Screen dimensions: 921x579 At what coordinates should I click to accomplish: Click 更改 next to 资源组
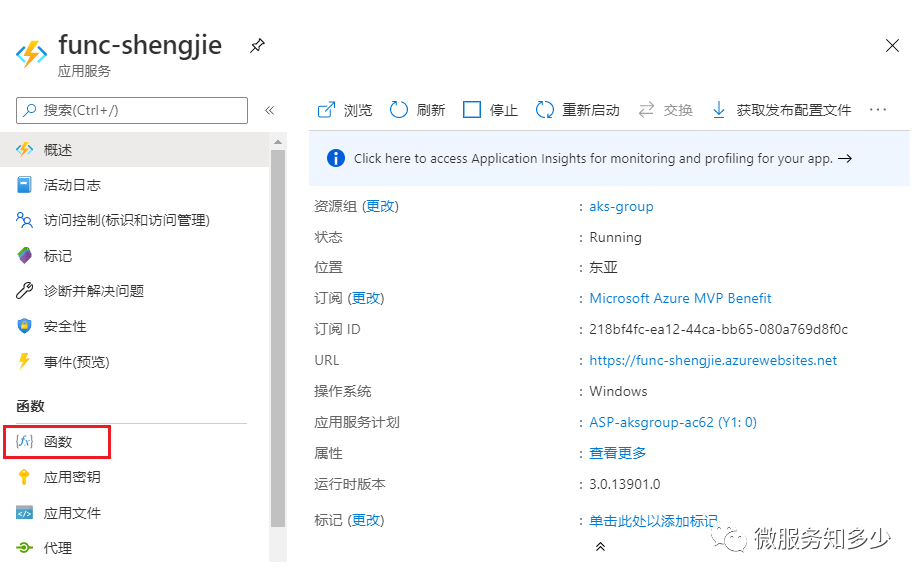(x=380, y=206)
